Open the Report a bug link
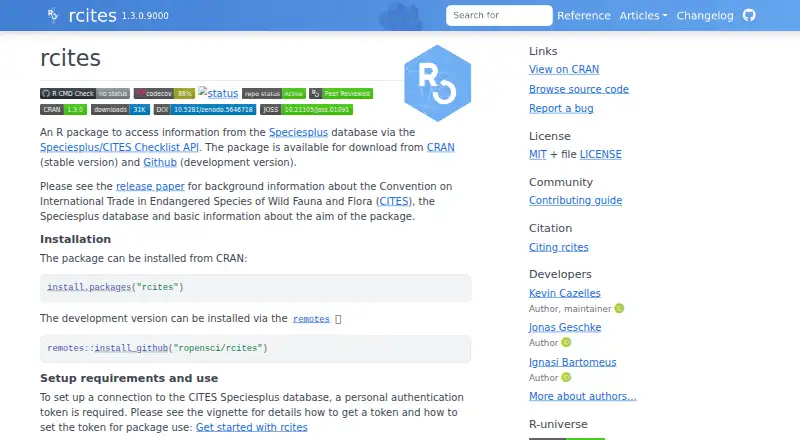This screenshot has height=440, width=800. pyautogui.click(x=561, y=108)
